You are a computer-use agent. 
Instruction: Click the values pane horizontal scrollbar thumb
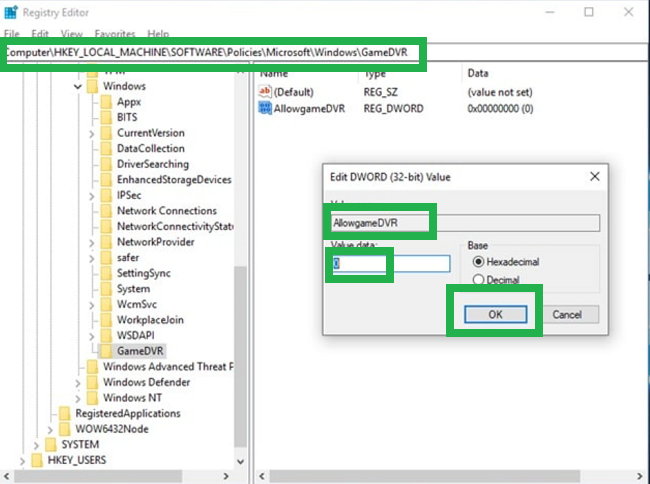tap(424, 476)
